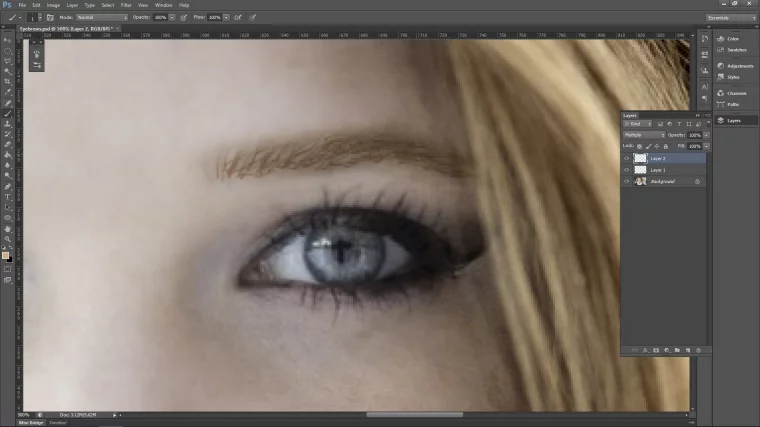Hide Layer 2 visibility eye
760x427 pixels.
click(x=627, y=158)
